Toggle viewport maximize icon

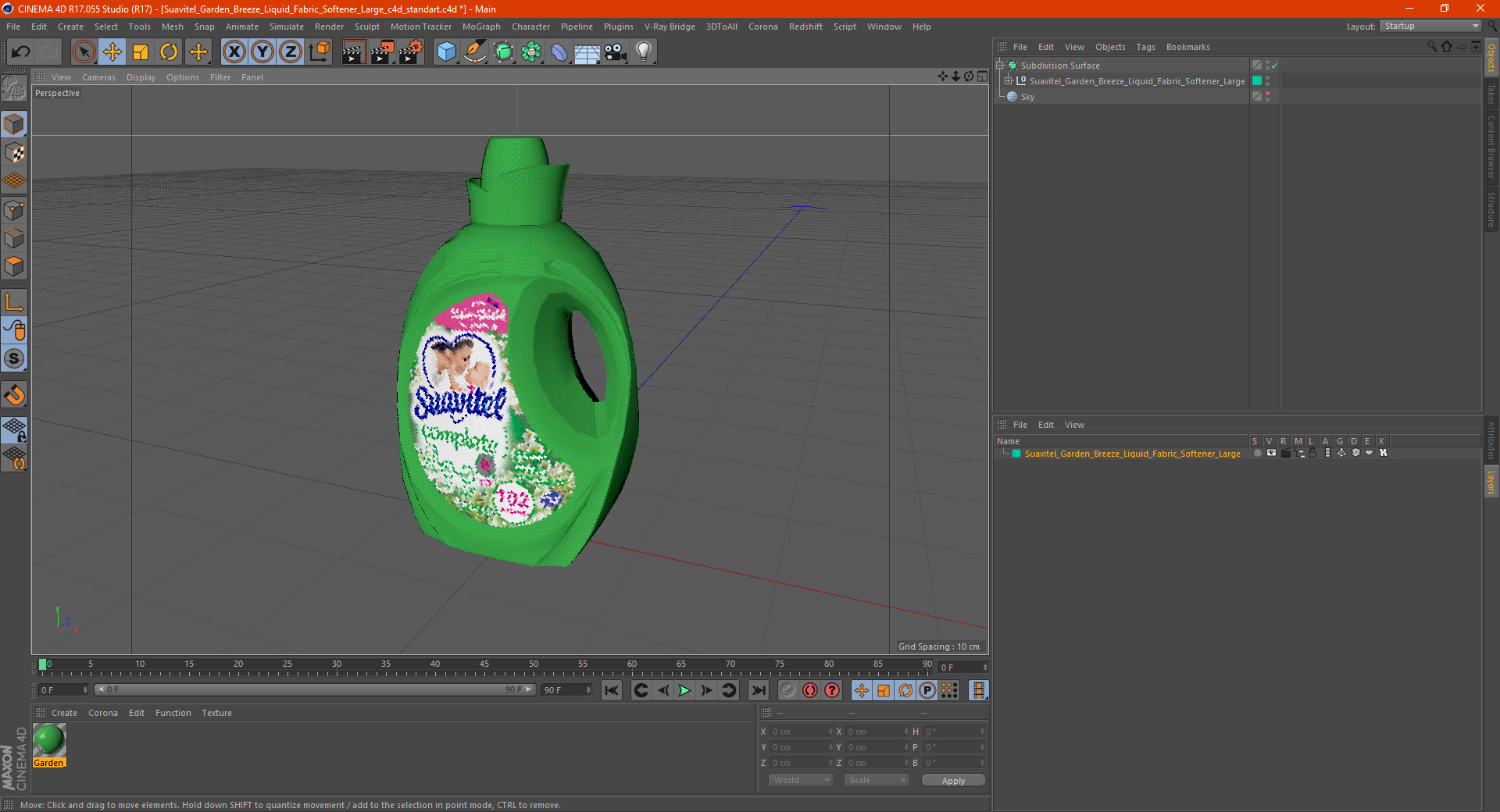pos(982,77)
